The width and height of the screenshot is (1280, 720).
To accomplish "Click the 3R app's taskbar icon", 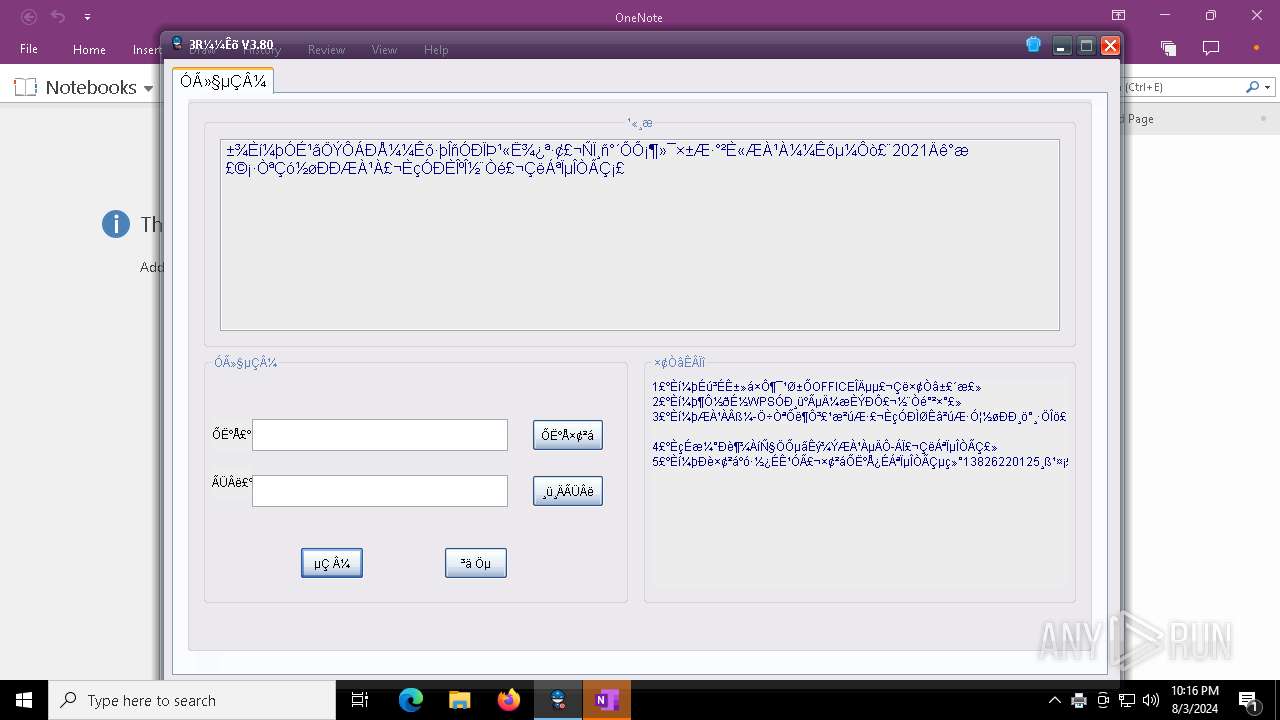I will coord(558,700).
